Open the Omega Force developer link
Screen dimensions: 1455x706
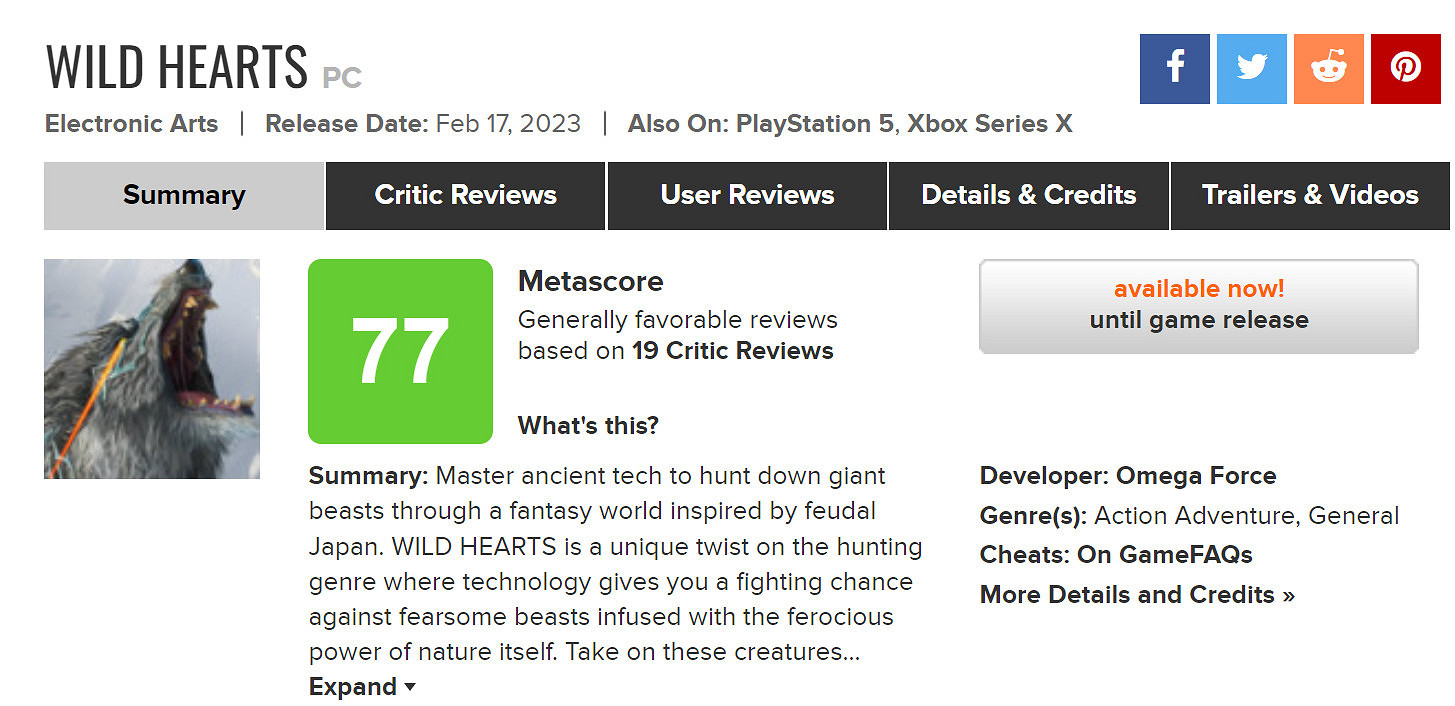pyautogui.click(x=1196, y=476)
